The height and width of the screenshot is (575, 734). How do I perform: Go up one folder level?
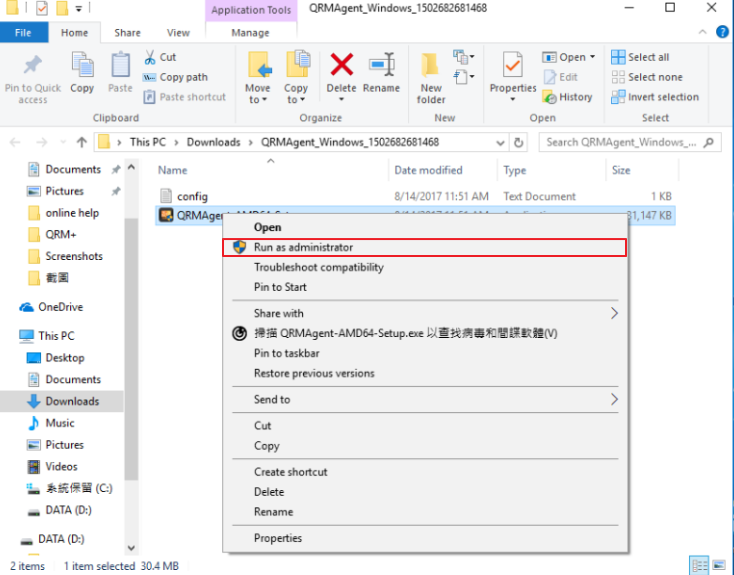pyautogui.click(x=82, y=142)
